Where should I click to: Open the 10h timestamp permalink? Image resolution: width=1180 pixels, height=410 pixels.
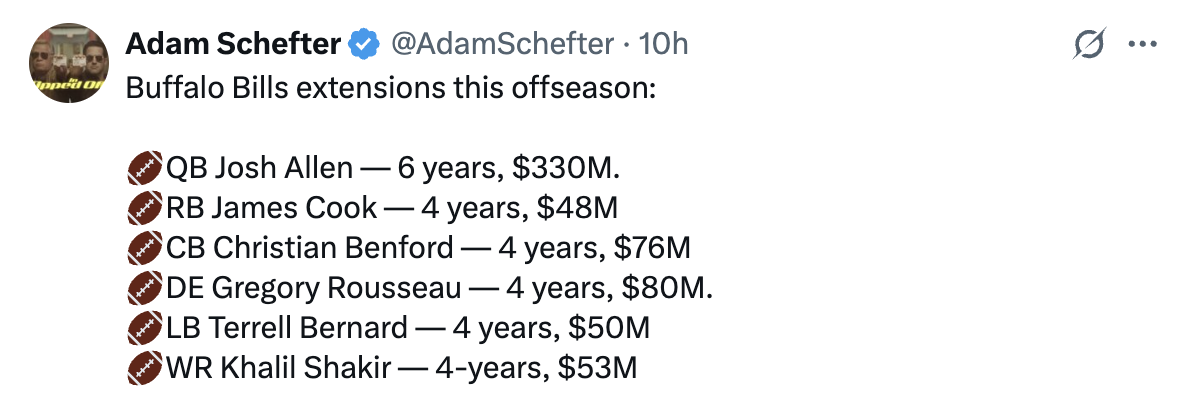click(x=662, y=45)
